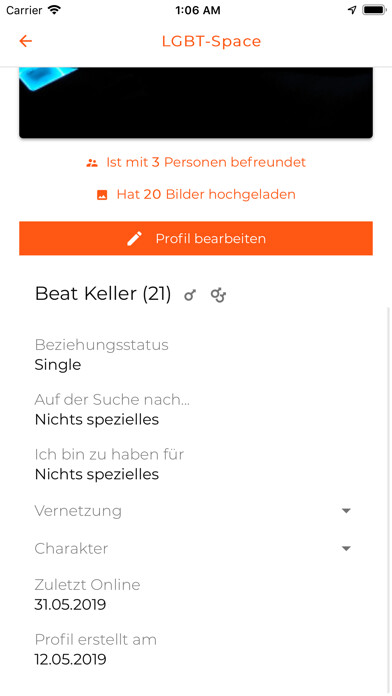Tap the LGBT-Space title in header
392x696 pixels.
211,41
